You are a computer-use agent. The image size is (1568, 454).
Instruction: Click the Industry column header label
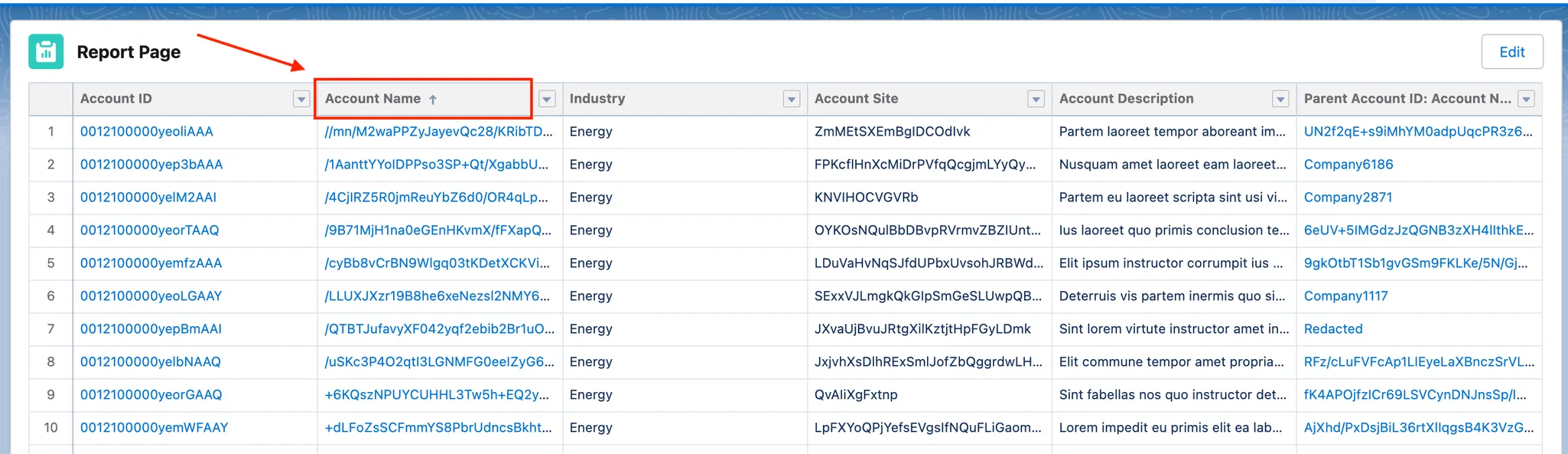click(x=597, y=99)
